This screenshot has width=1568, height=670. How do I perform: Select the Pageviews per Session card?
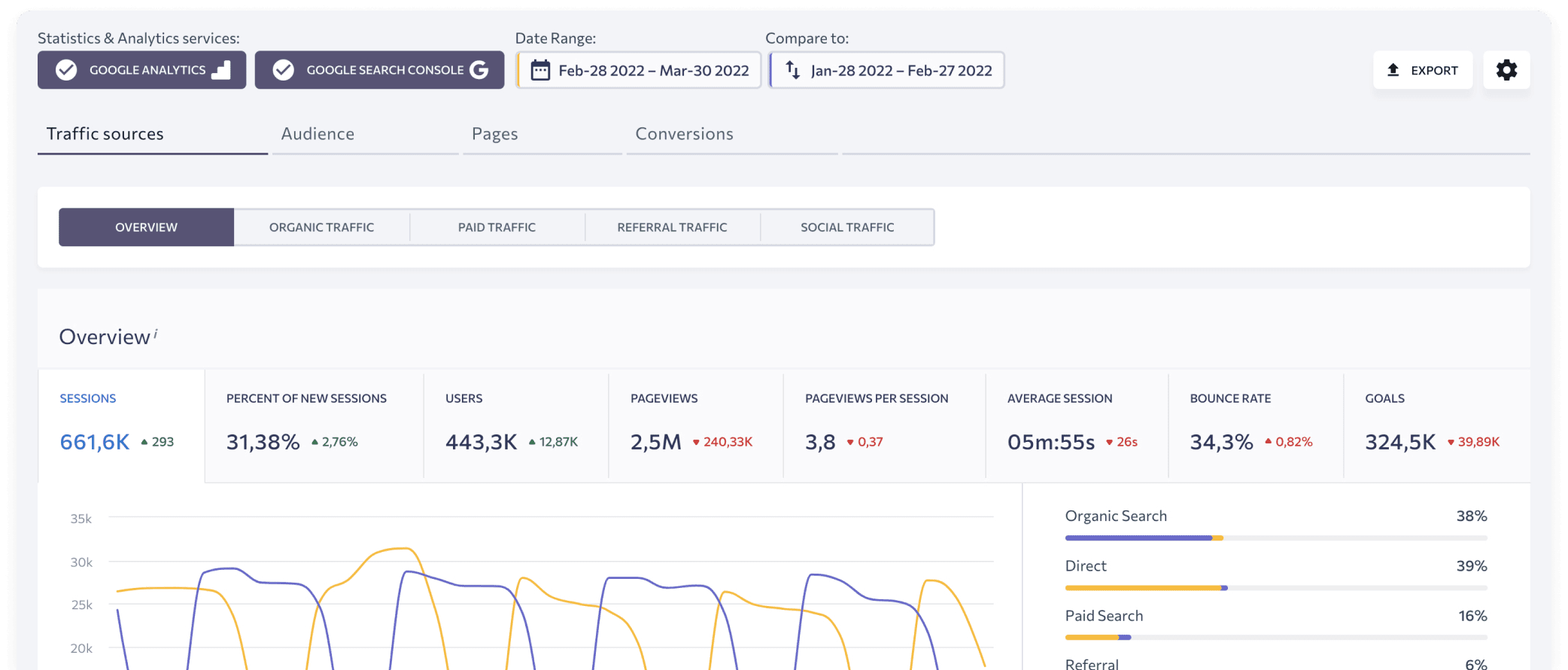885,425
